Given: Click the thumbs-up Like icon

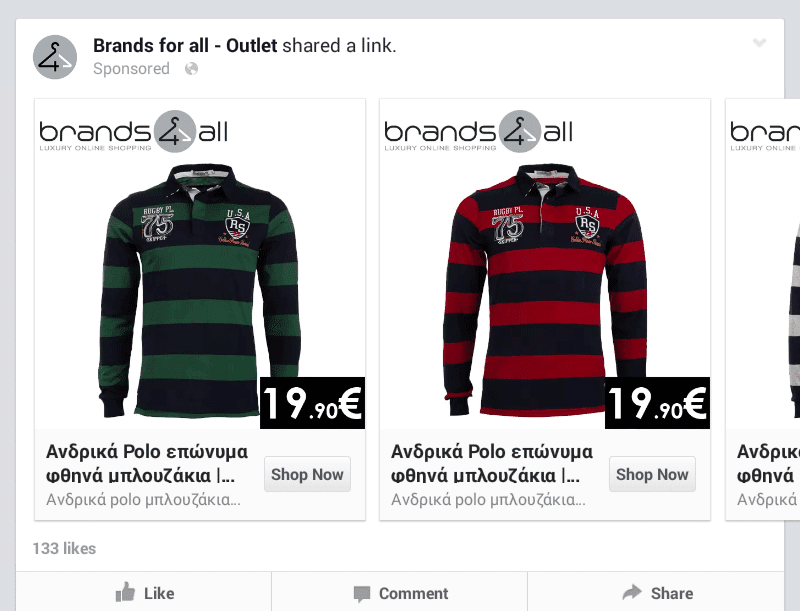Looking at the screenshot, I should (125, 592).
